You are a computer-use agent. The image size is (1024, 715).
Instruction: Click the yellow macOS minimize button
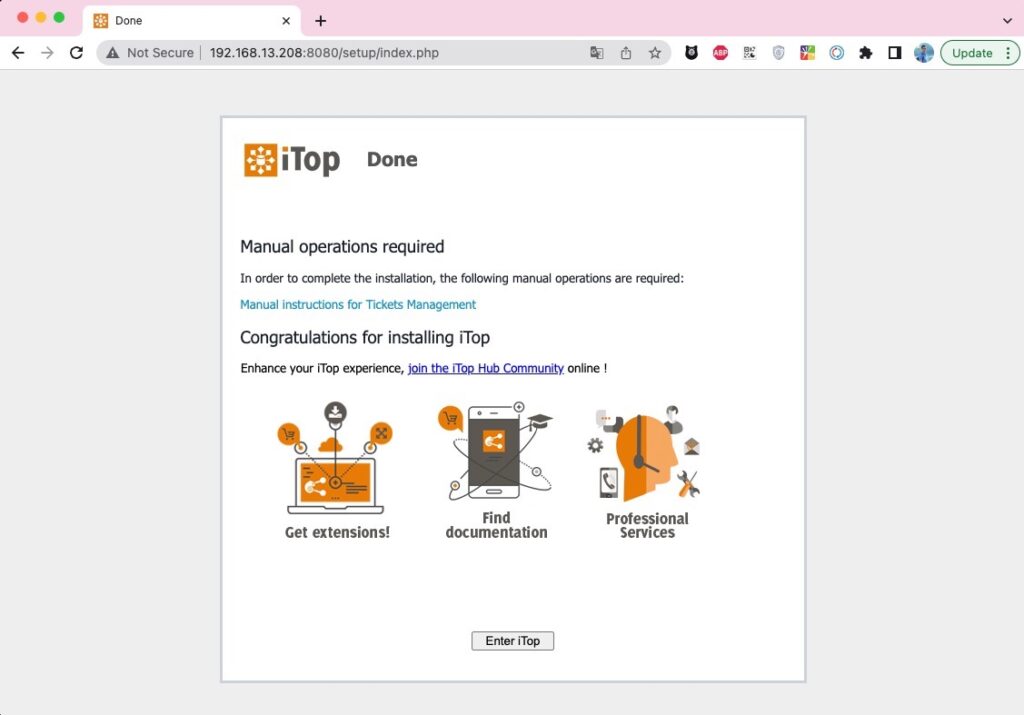(40, 18)
